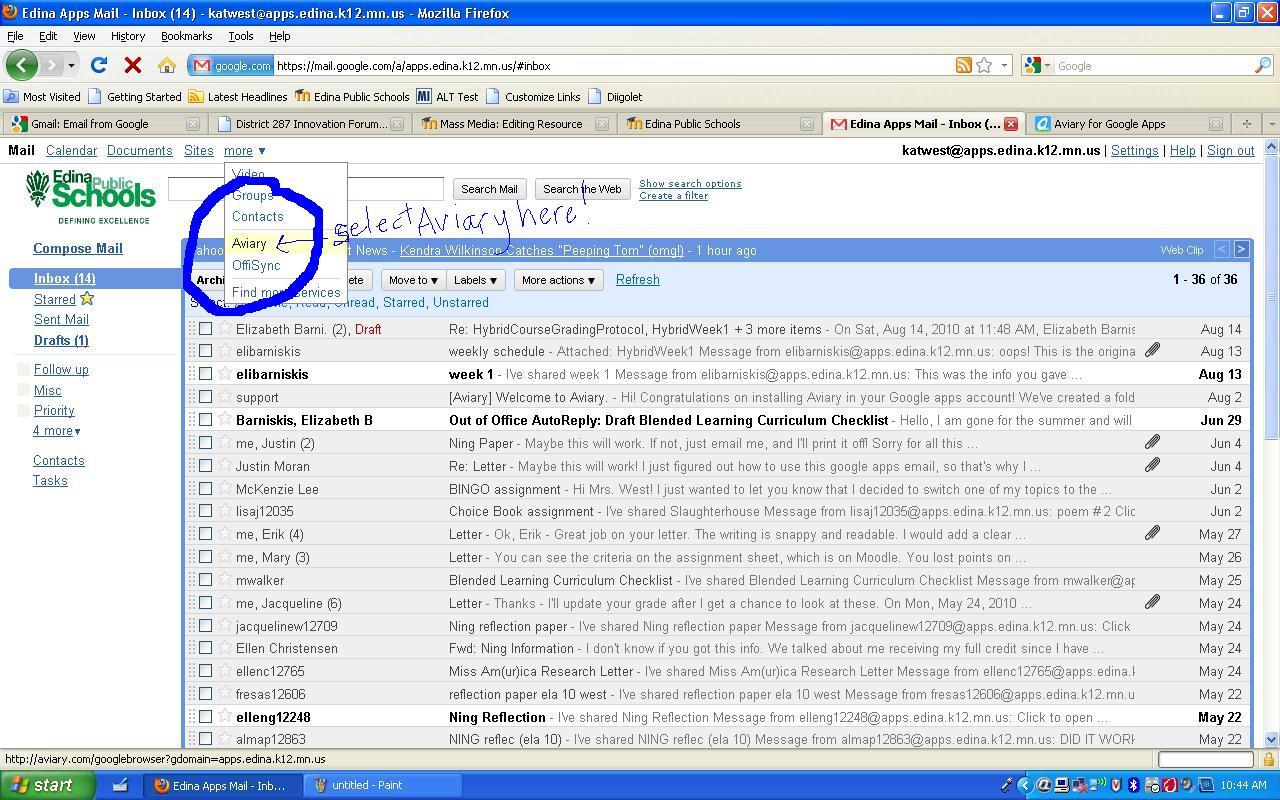Select the Barniskis, Elizabeth B message checkbox
This screenshot has width=1280, height=800.
click(205, 420)
